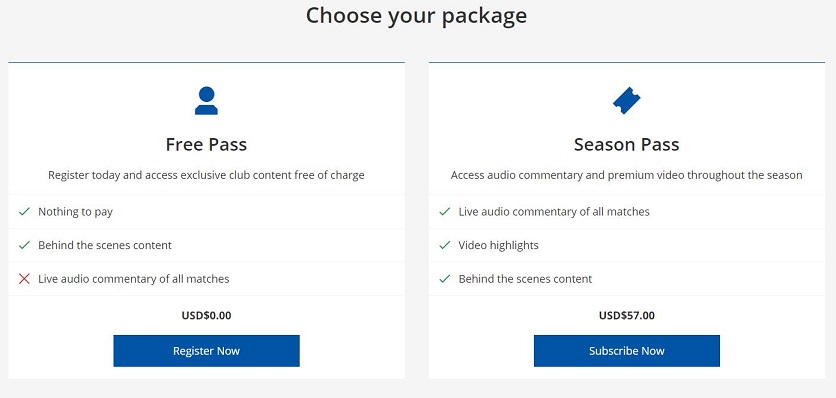The height and width of the screenshot is (398, 836).
Task: Click the USD$57.00 price label
Action: (626, 315)
